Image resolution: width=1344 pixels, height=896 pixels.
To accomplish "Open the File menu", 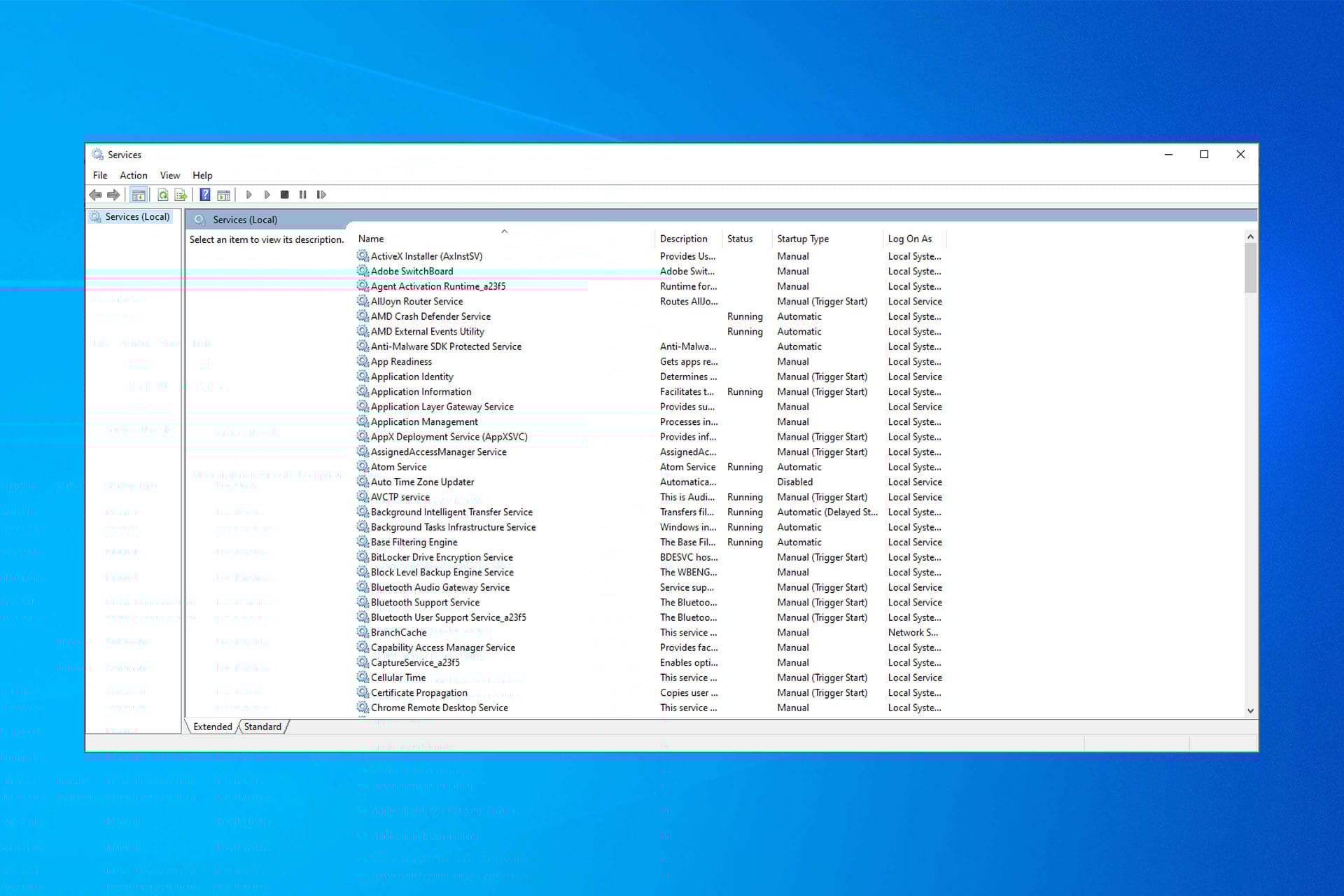I will click(100, 175).
